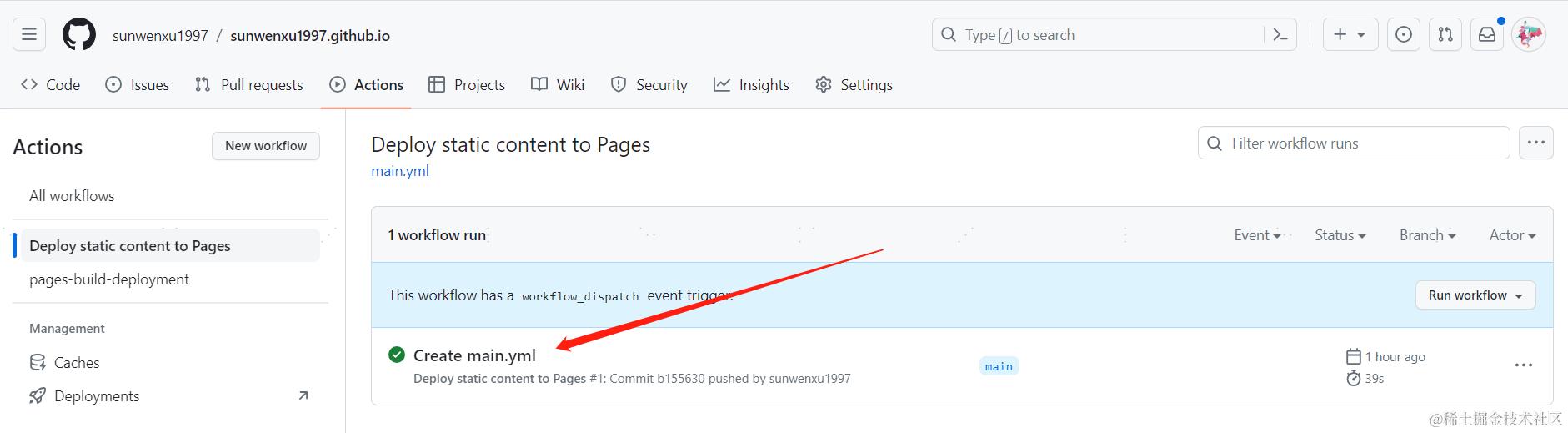This screenshot has height=433, width=1568.
Task: Expand the Status filter dropdown
Action: (x=1340, y=235)
